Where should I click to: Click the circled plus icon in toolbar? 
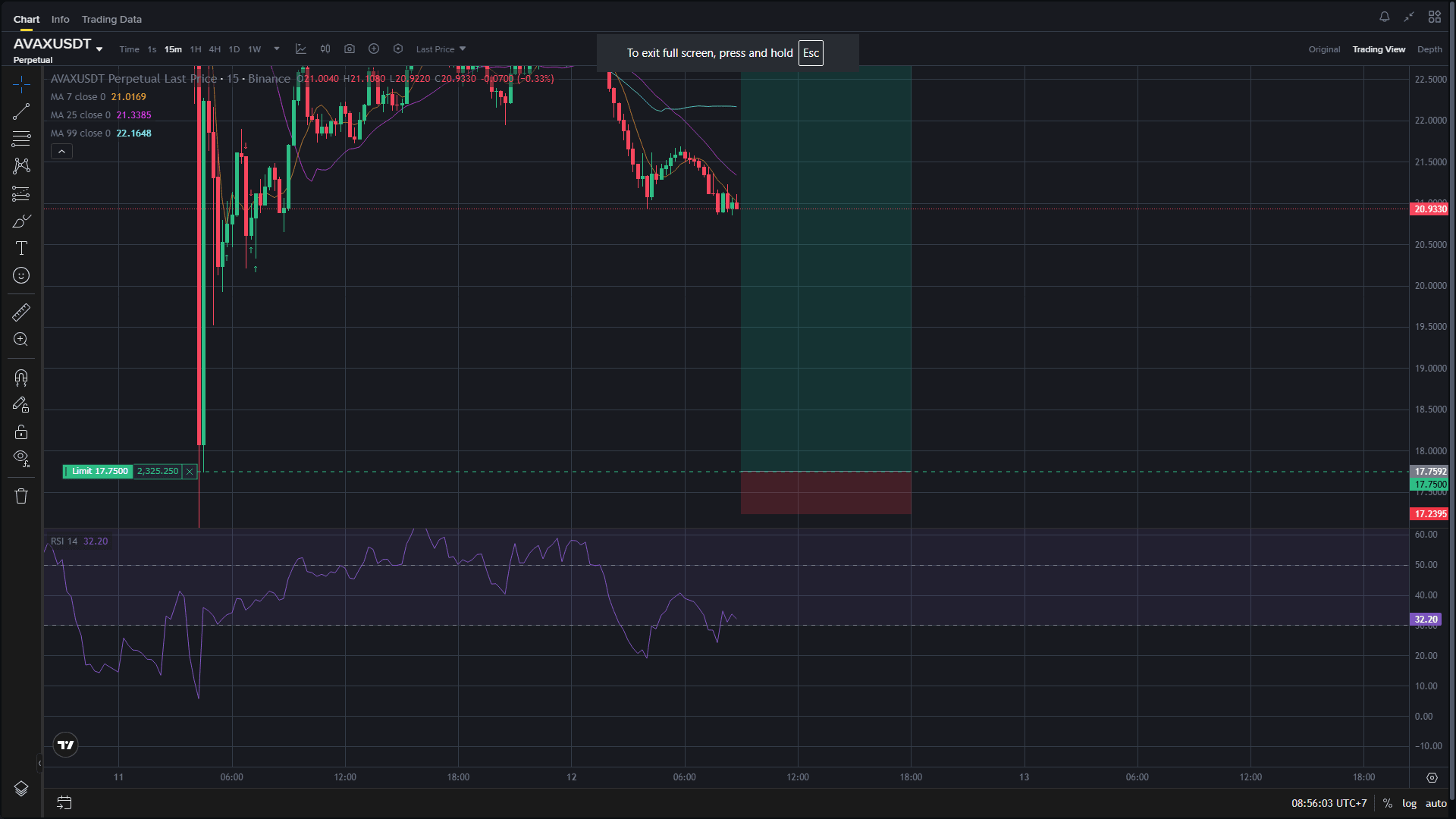click(x=374, y=49)
